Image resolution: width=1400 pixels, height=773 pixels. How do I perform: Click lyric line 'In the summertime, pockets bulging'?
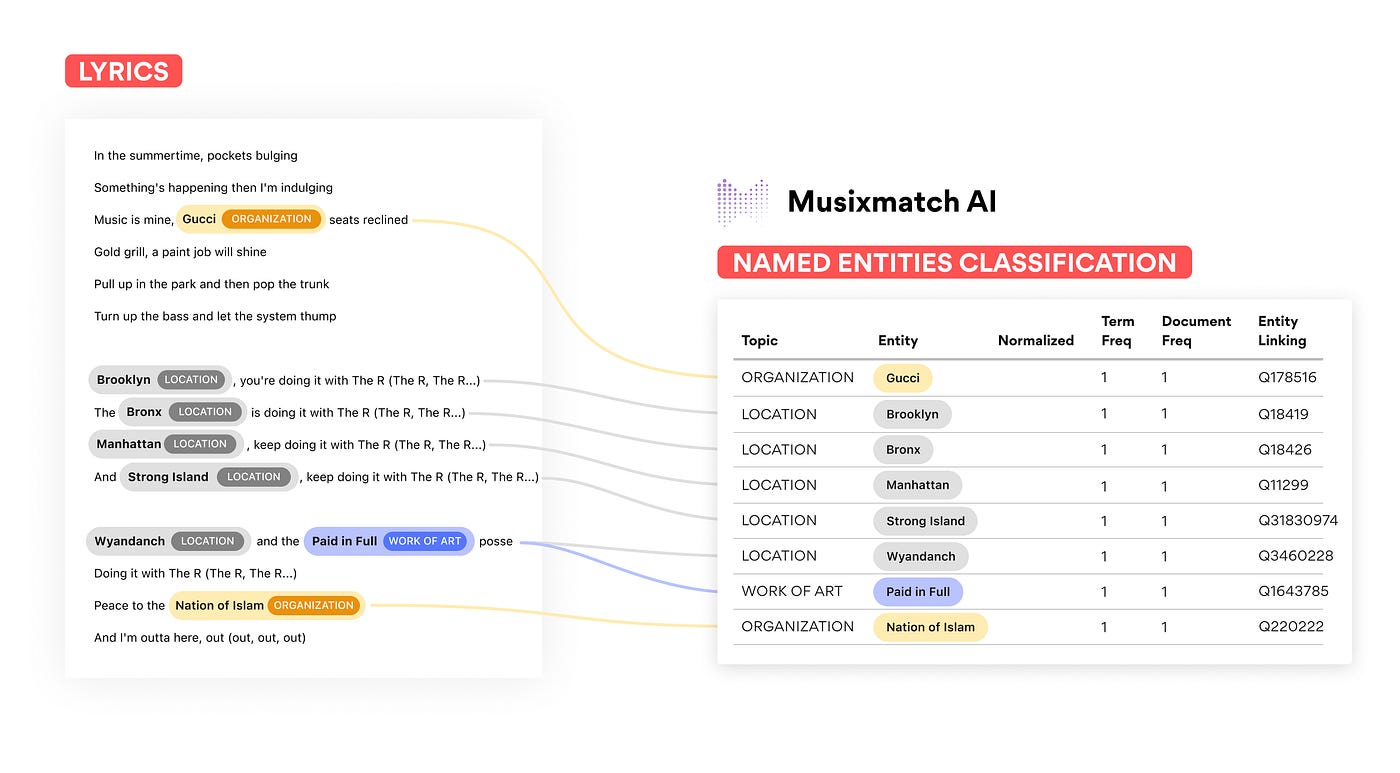(196, 155)
